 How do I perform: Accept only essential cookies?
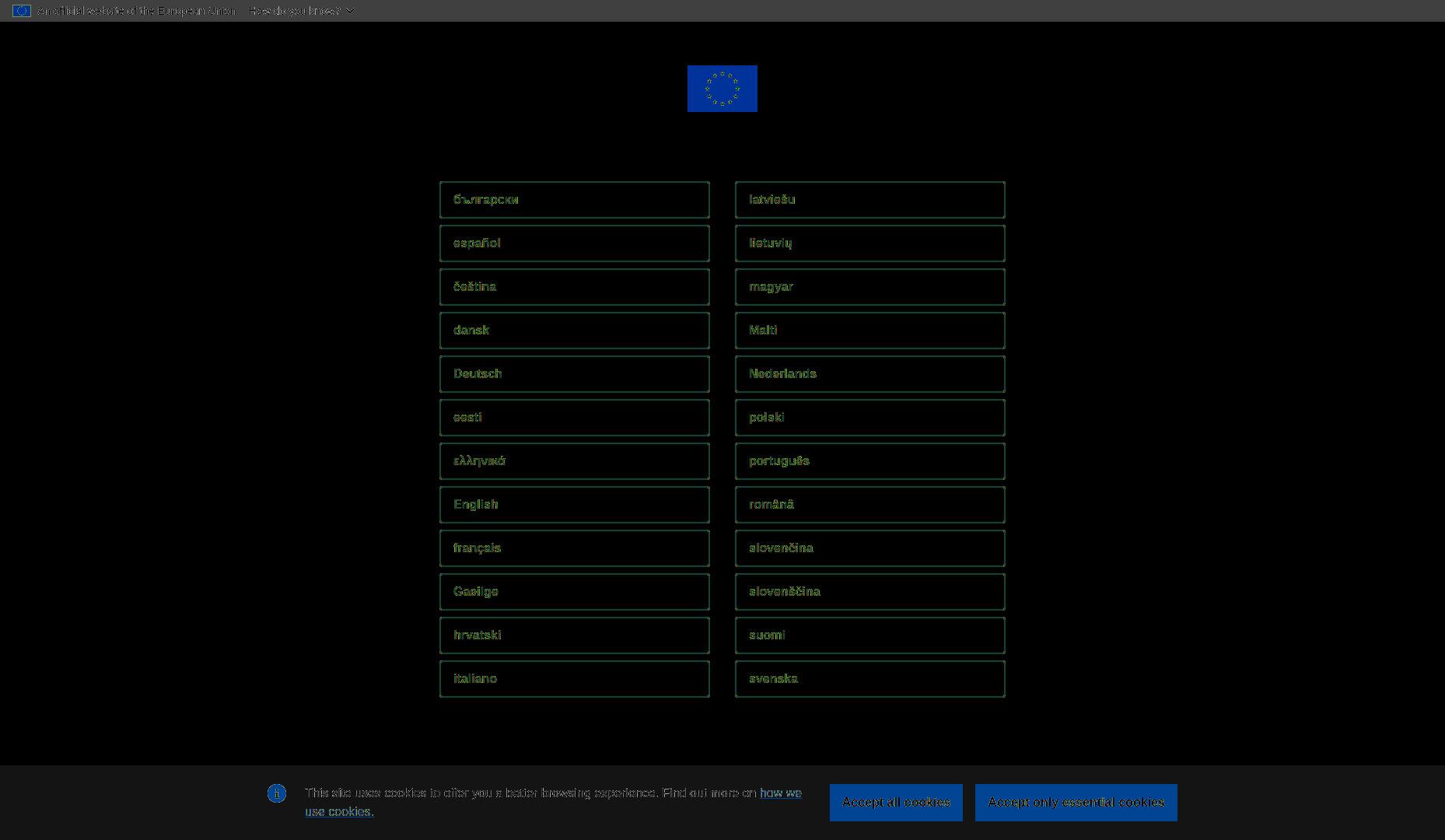pos(1076,803)
